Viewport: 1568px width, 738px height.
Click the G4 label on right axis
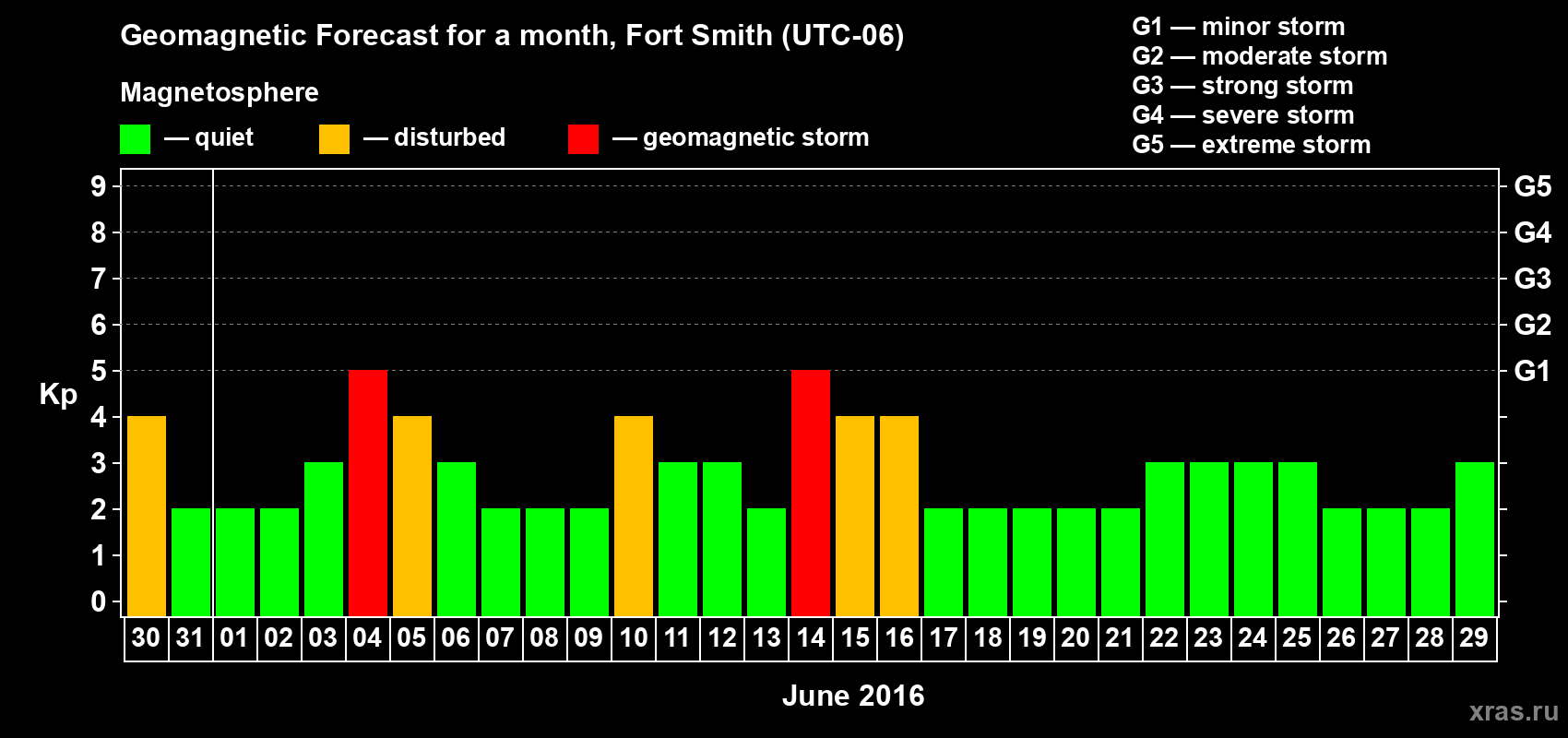tap(1533, 232)
